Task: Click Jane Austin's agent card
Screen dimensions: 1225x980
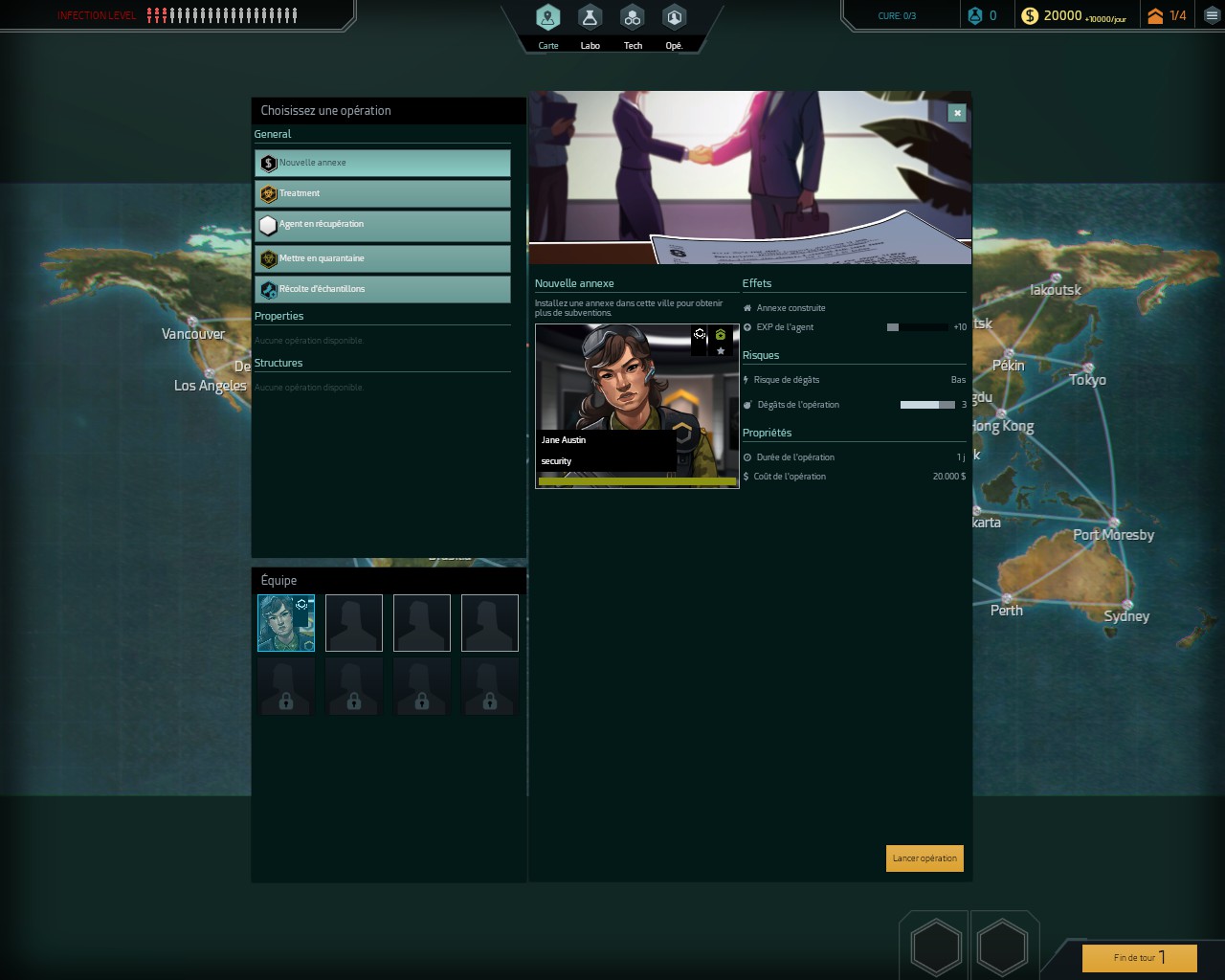Action: [x=636, y=406]
